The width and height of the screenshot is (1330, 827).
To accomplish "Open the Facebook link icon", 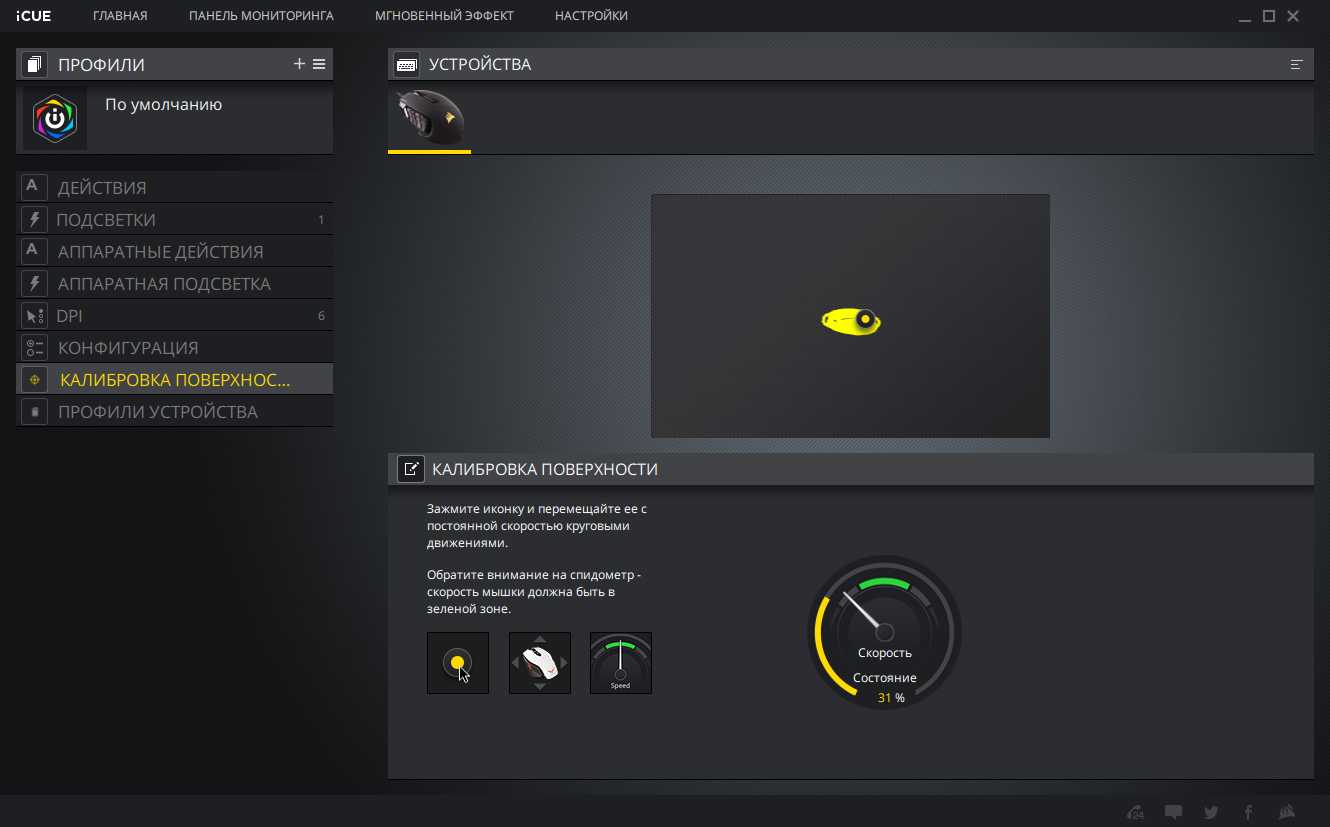I will (1248, 812).
